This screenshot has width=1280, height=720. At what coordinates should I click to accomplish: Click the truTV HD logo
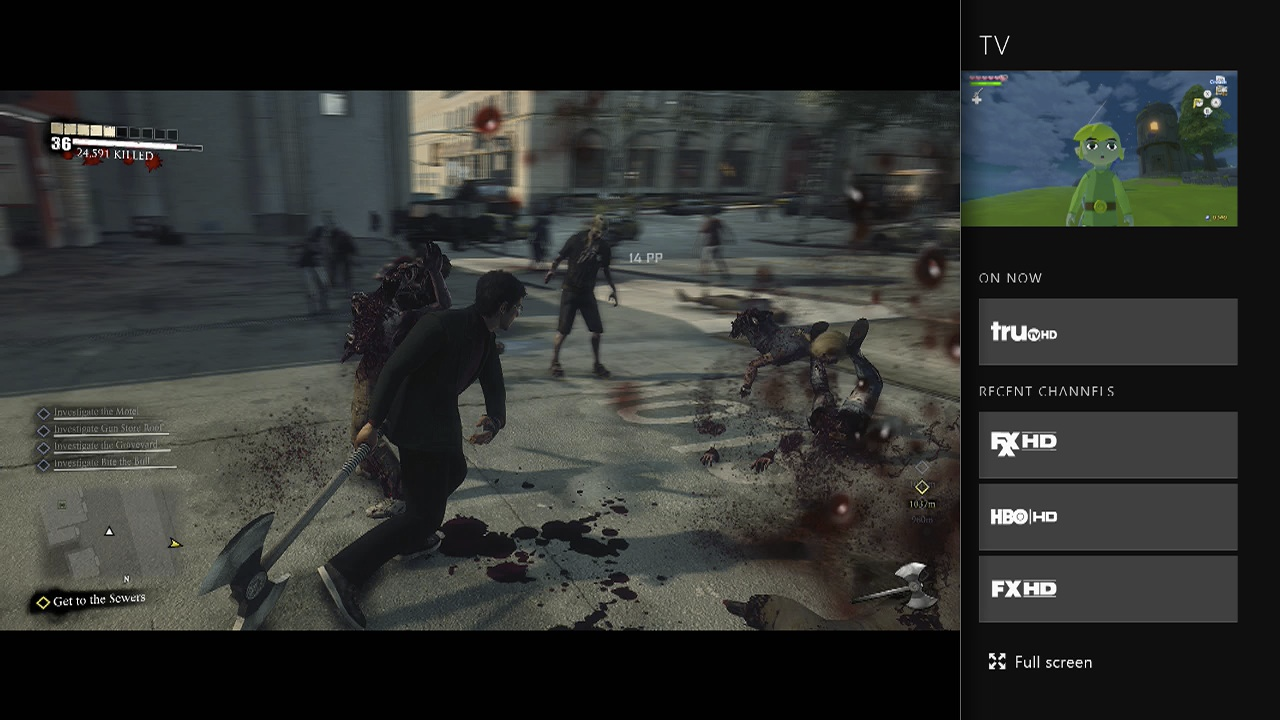tap(1023, 332)
